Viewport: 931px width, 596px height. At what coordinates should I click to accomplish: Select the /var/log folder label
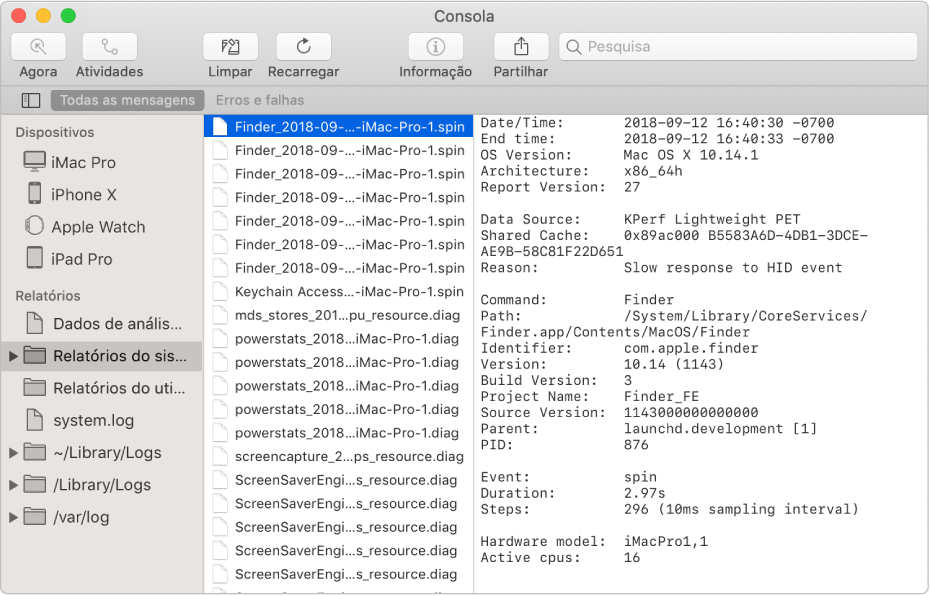click(81, 517)
